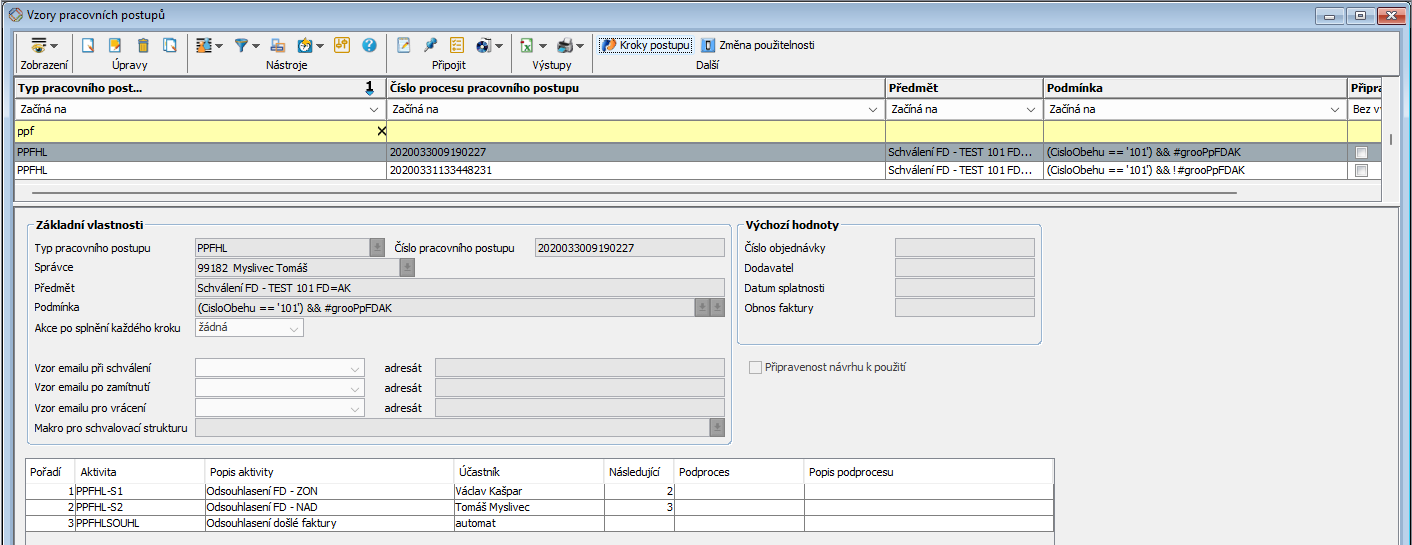Viewport: 1412px width, 545px height.
Task: Click the Excel export icon
Action: coord(526,45)
